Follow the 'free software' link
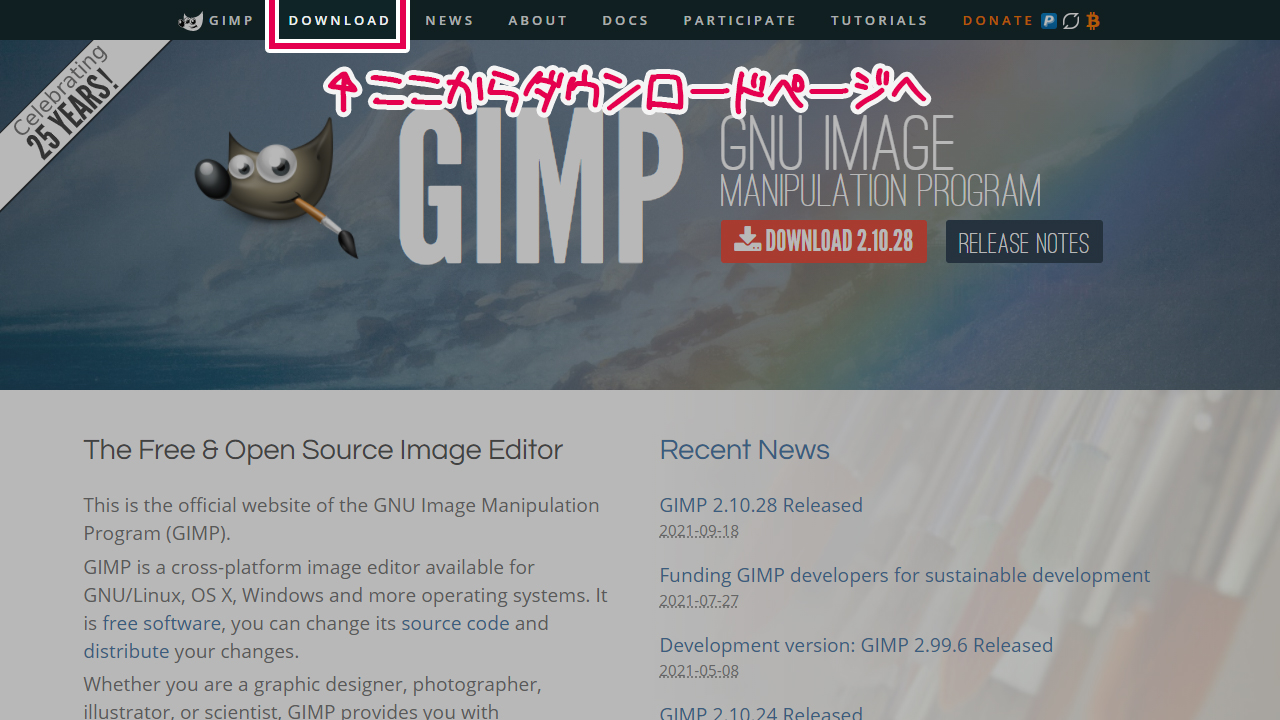Viewport: 1280px width, 720px height. click(x=161, y=623)
